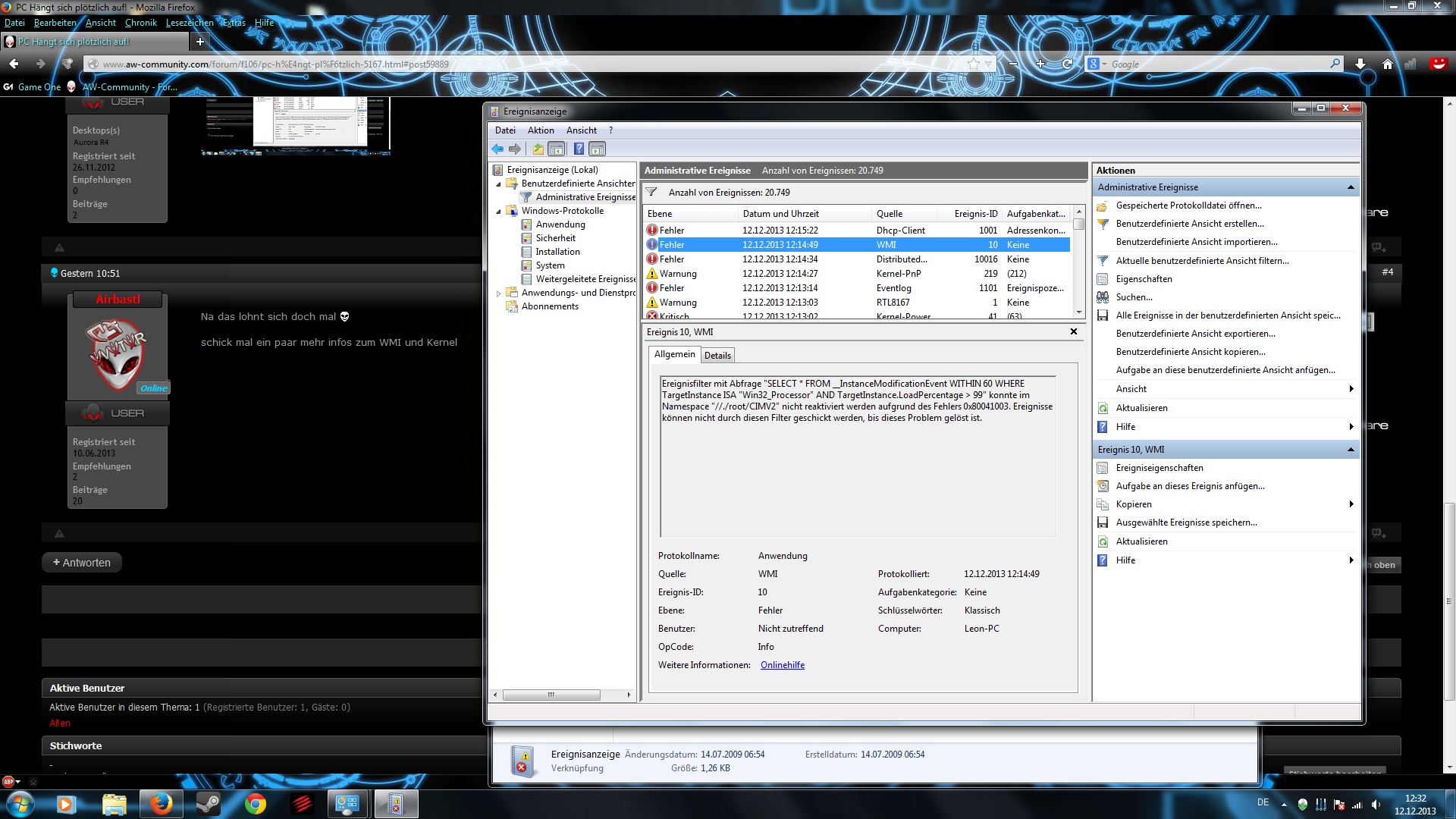Expand Anwendungs- und Dienstprotokolle tree node
This screenshot has height=819, width=1456.
[x=498, y=293]
